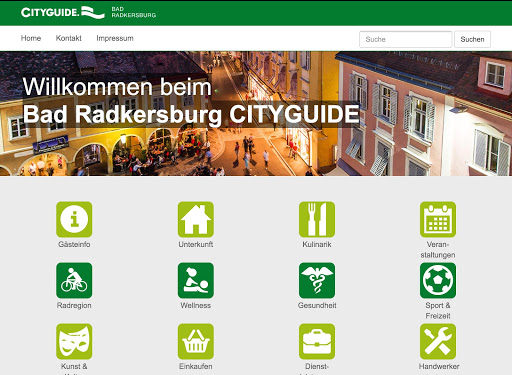Click the Suchen search button

[x=472, y=39]
